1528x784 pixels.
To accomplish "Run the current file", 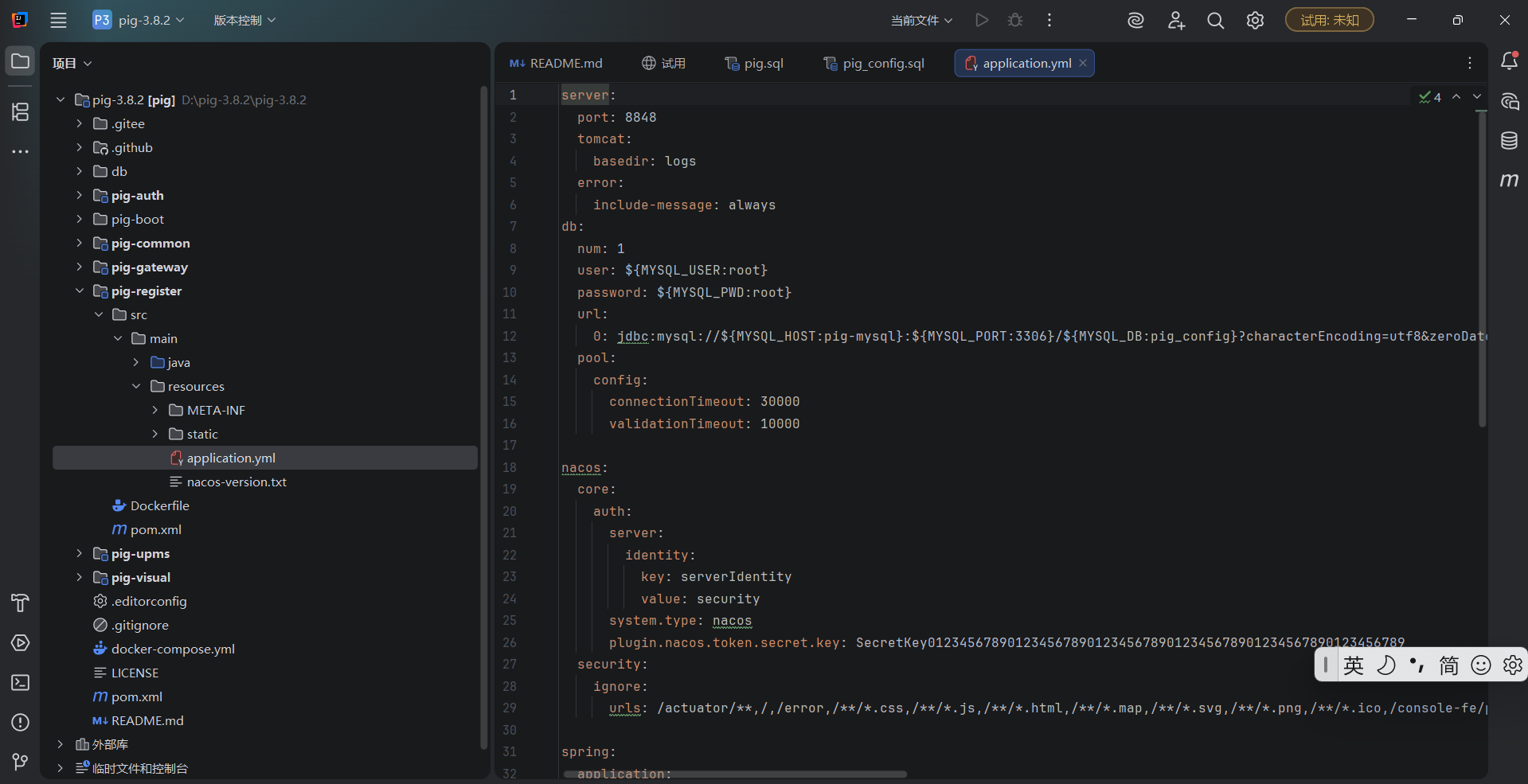I will tap(982, 20).
